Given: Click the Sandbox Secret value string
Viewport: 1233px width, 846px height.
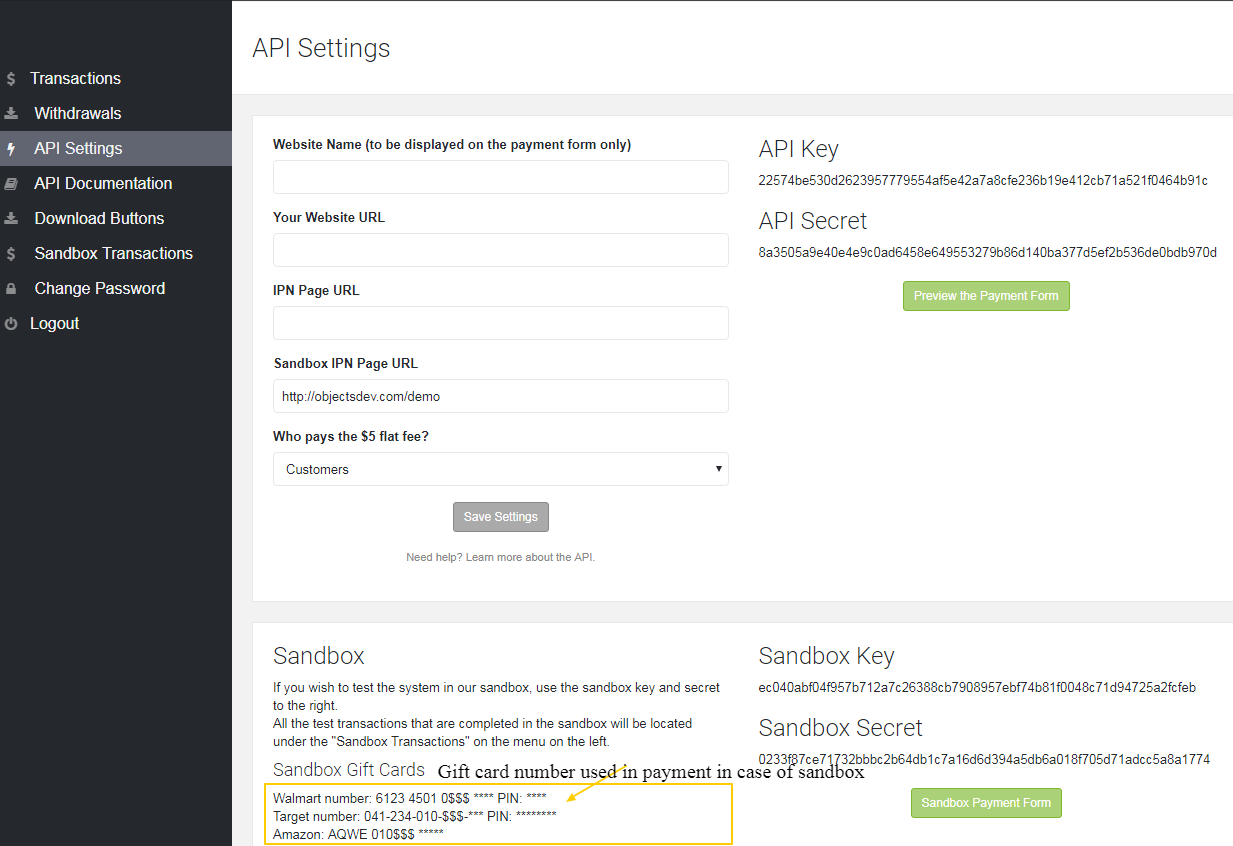Looking at the screenshot, I should (x=984, y=760).
